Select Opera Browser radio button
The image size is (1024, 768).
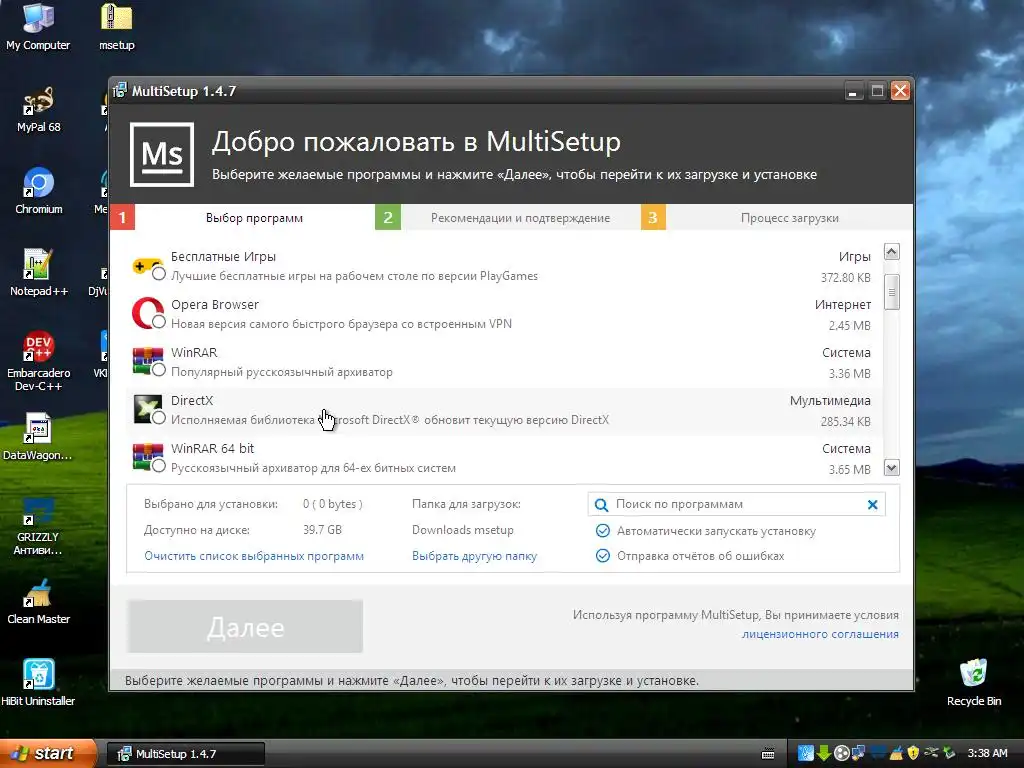coord(159,322)
